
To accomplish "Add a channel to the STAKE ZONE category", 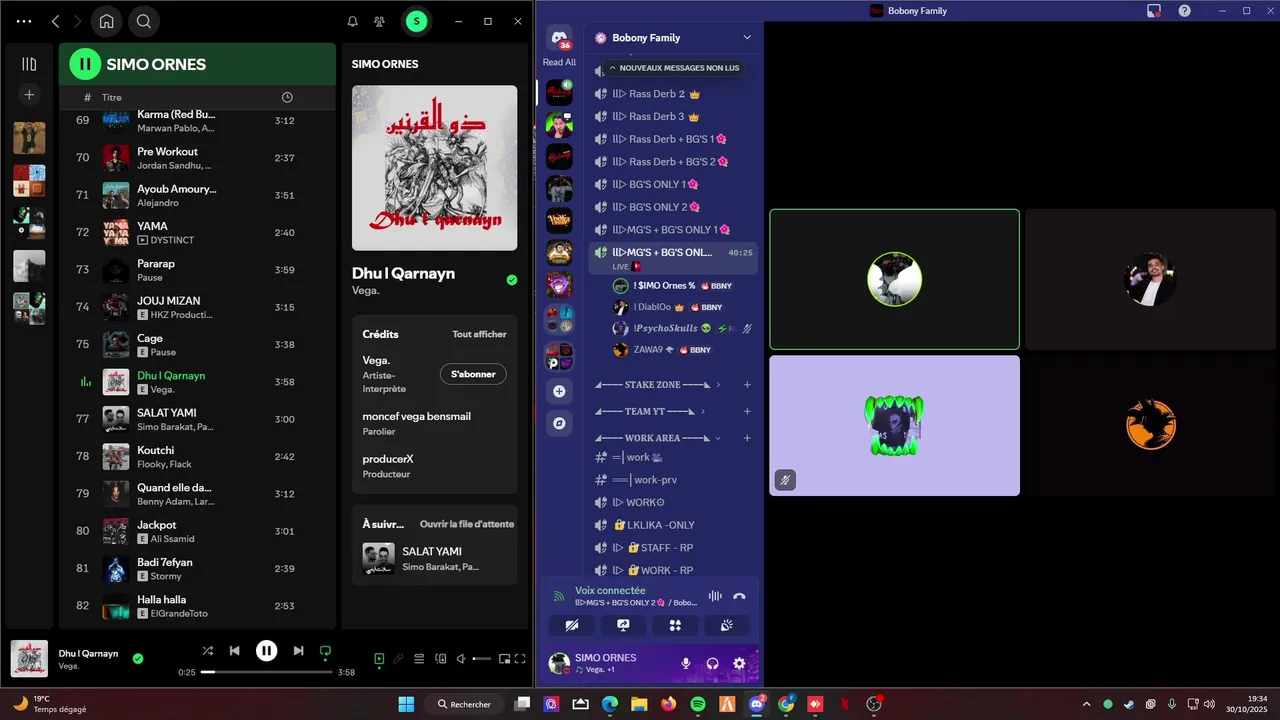I will [747, 384].
